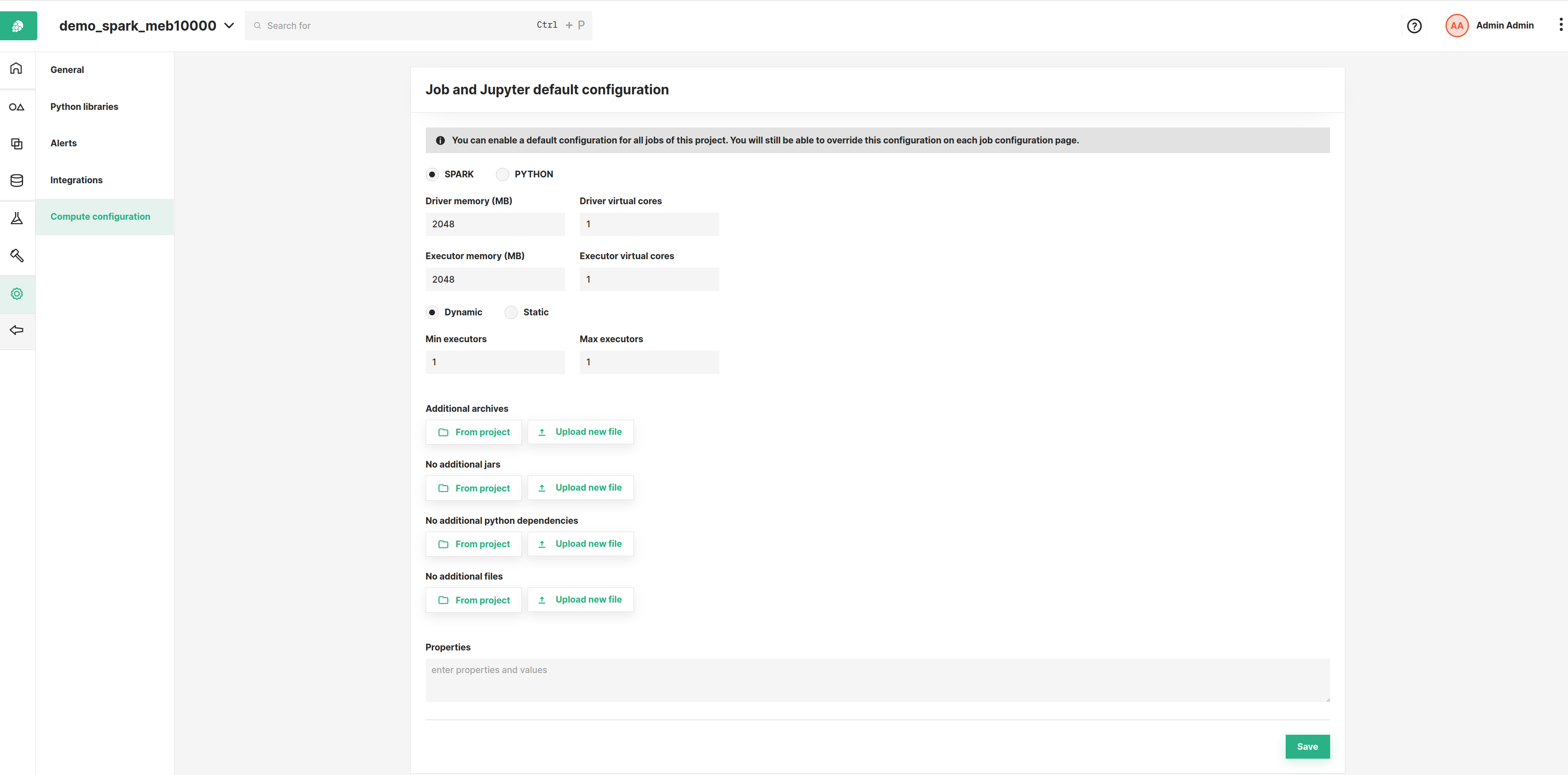Open the three-dot menu beside Admin Admin
Viewport: 1568px width, 775px height.
click(1560, 25)
